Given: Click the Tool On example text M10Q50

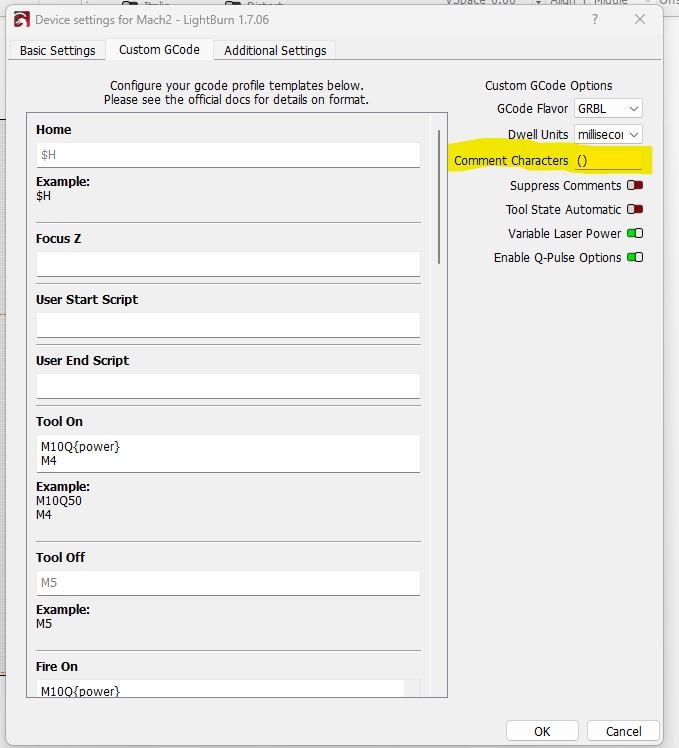Looking at the screenshot, I should click(x=59, y=501).
